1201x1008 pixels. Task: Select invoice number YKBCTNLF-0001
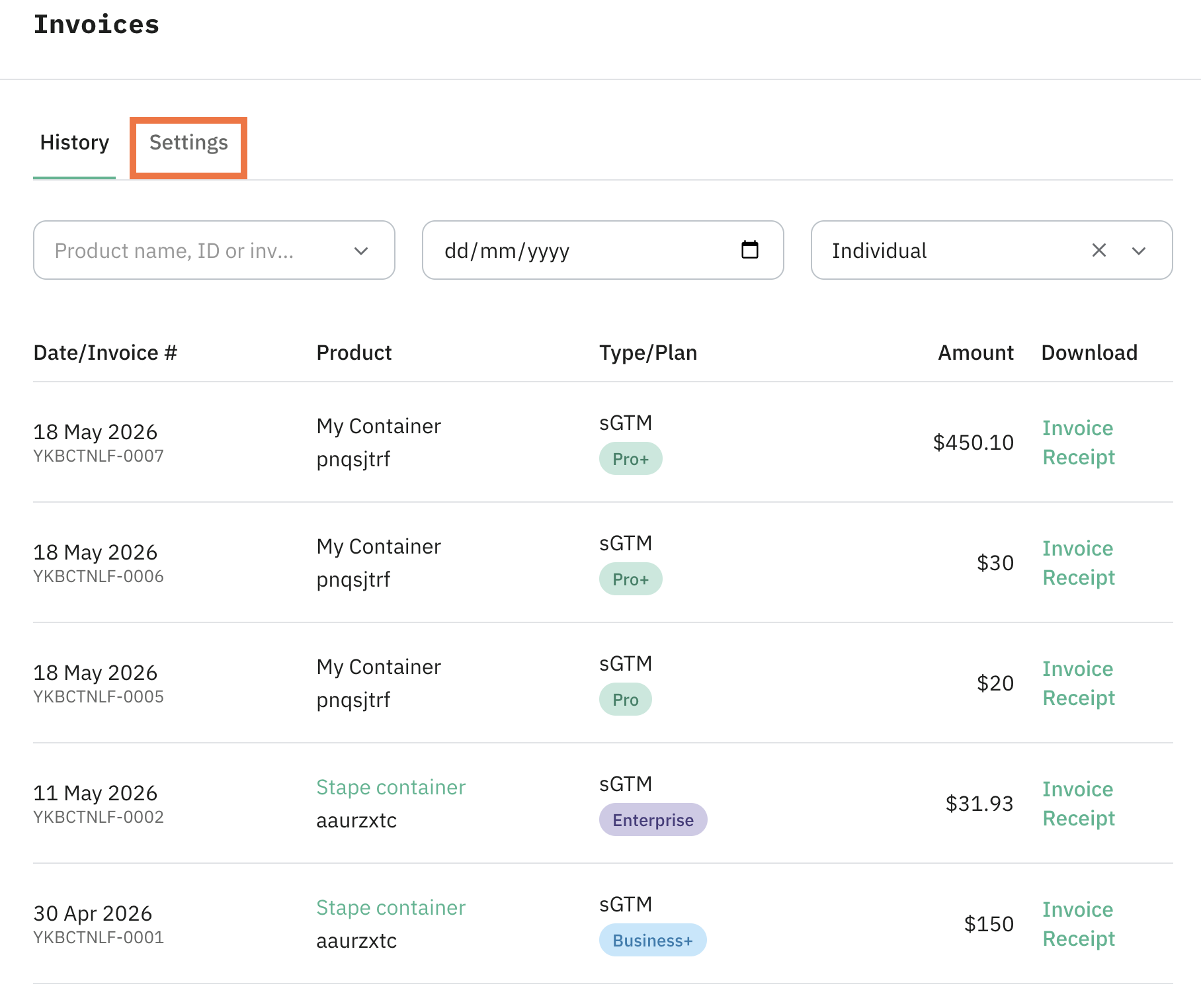(99, 937)
